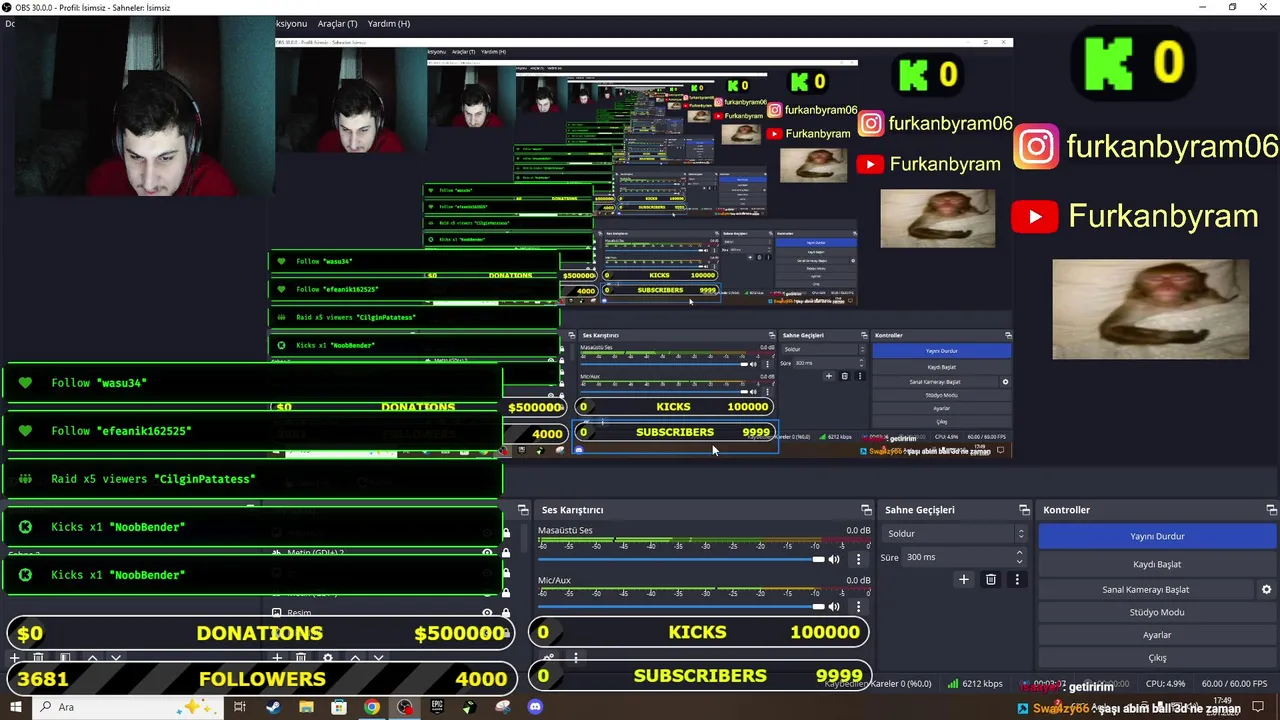
Task: Click the 6212 kbps bitrate status
Action: 975,684
